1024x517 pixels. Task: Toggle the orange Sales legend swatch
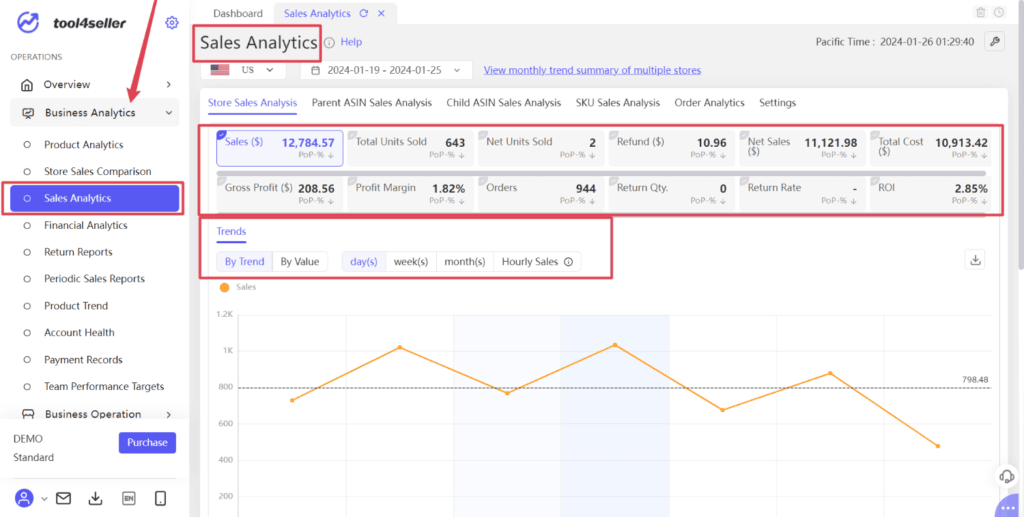coord(225,287)
